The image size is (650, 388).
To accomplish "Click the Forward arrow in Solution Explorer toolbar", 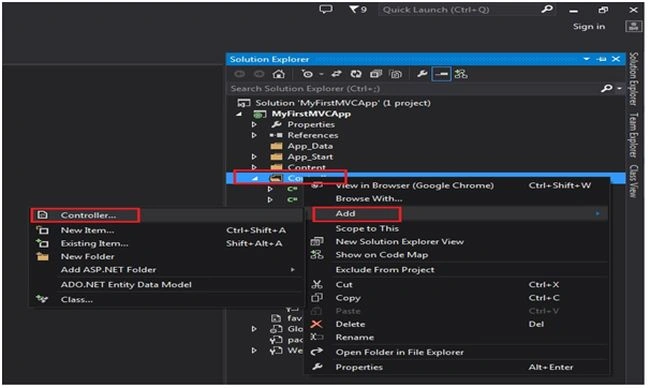I will (259, 74).
